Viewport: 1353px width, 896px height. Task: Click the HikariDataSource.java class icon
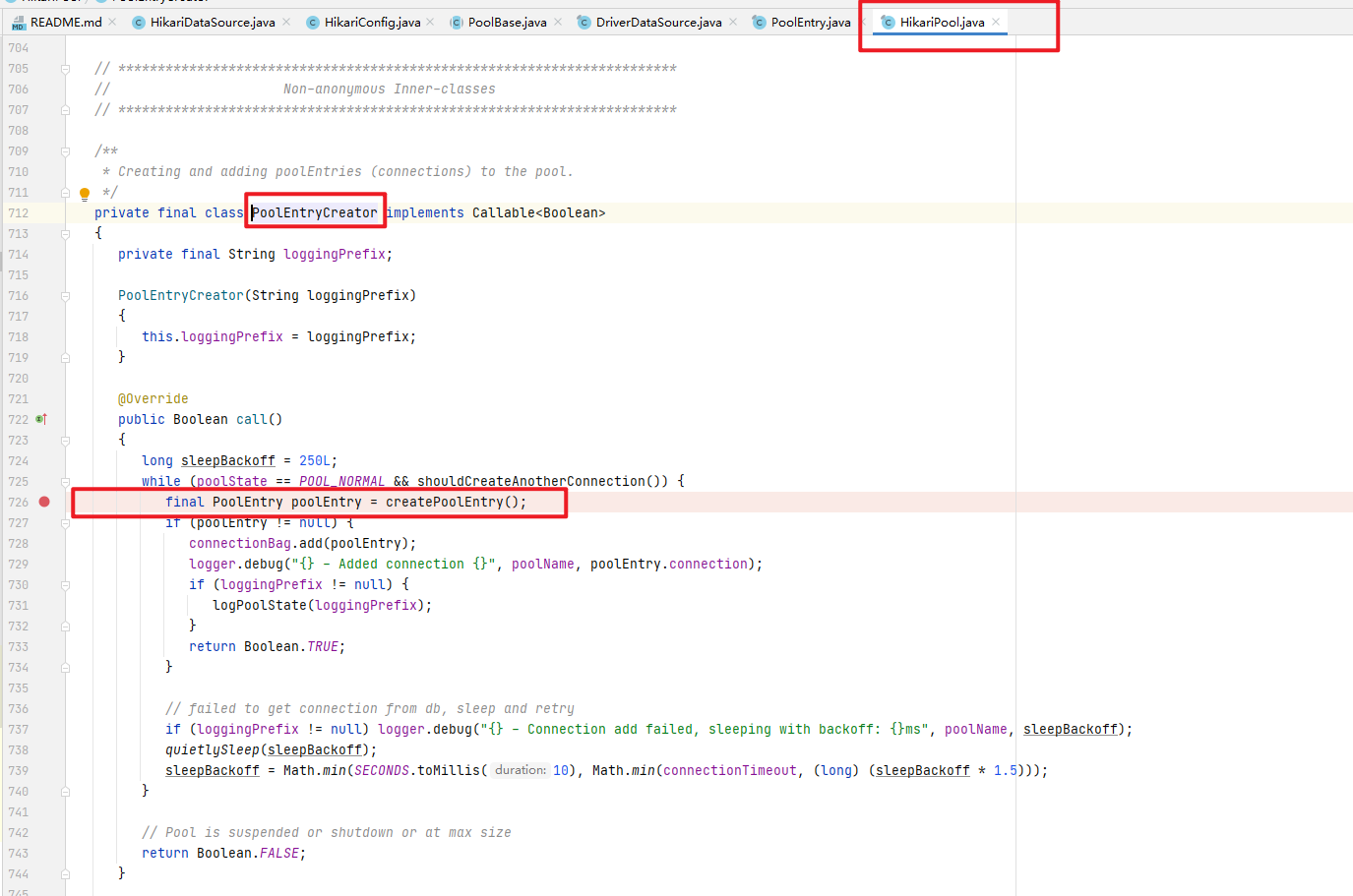pyautogui.click(x=138, y=23)
